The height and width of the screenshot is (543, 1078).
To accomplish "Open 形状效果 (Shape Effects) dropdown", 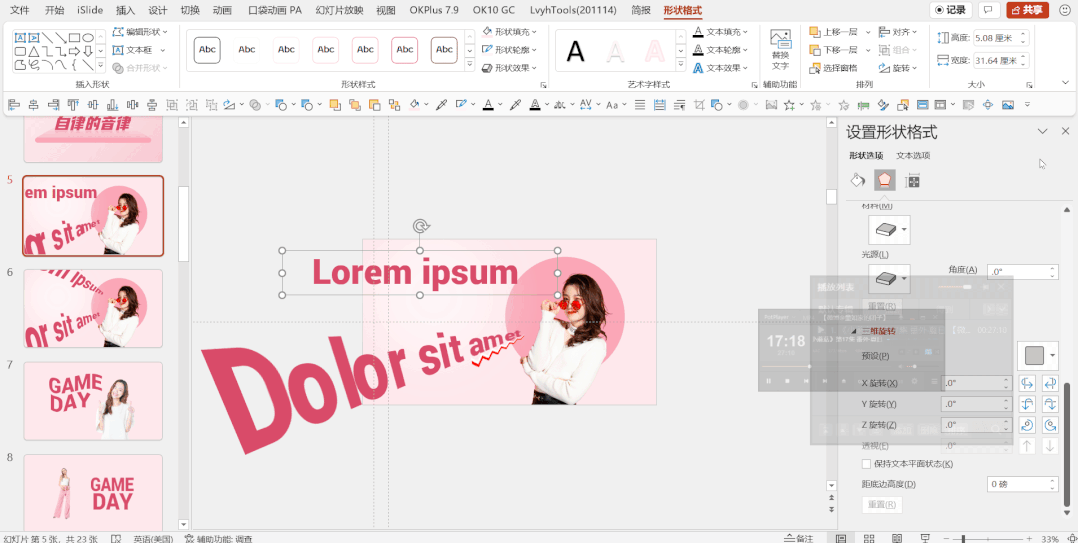I will [509, 67].
